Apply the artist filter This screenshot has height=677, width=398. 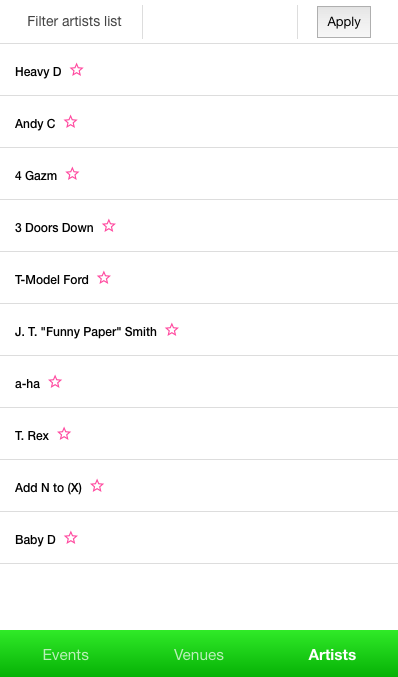pos(344,22)
